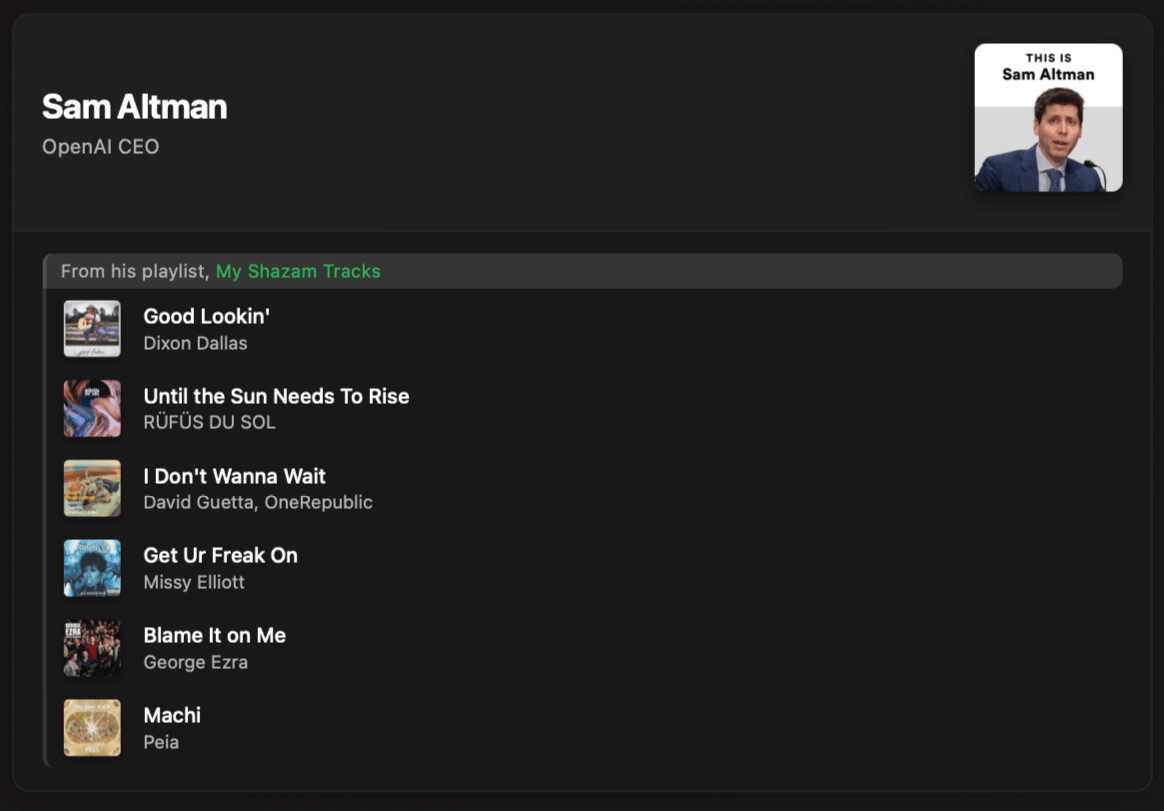Screen dimensions: 1164x811
Task: Click the OpenAI CEO subtitle text
Action: click(x=100, y=147)
